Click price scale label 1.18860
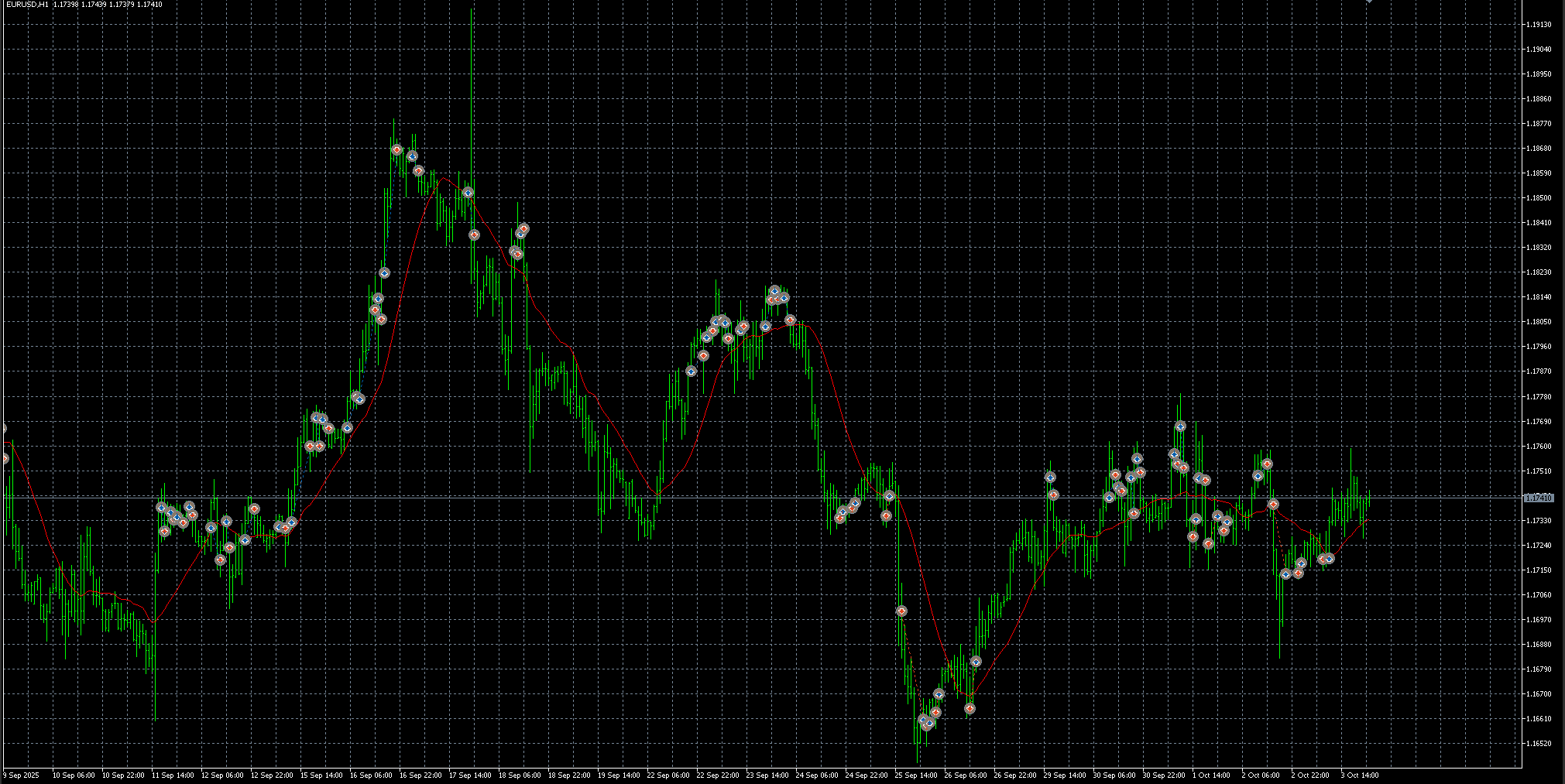The image size is (1565, 784). pyautogui.click(x=1539, y=99)
